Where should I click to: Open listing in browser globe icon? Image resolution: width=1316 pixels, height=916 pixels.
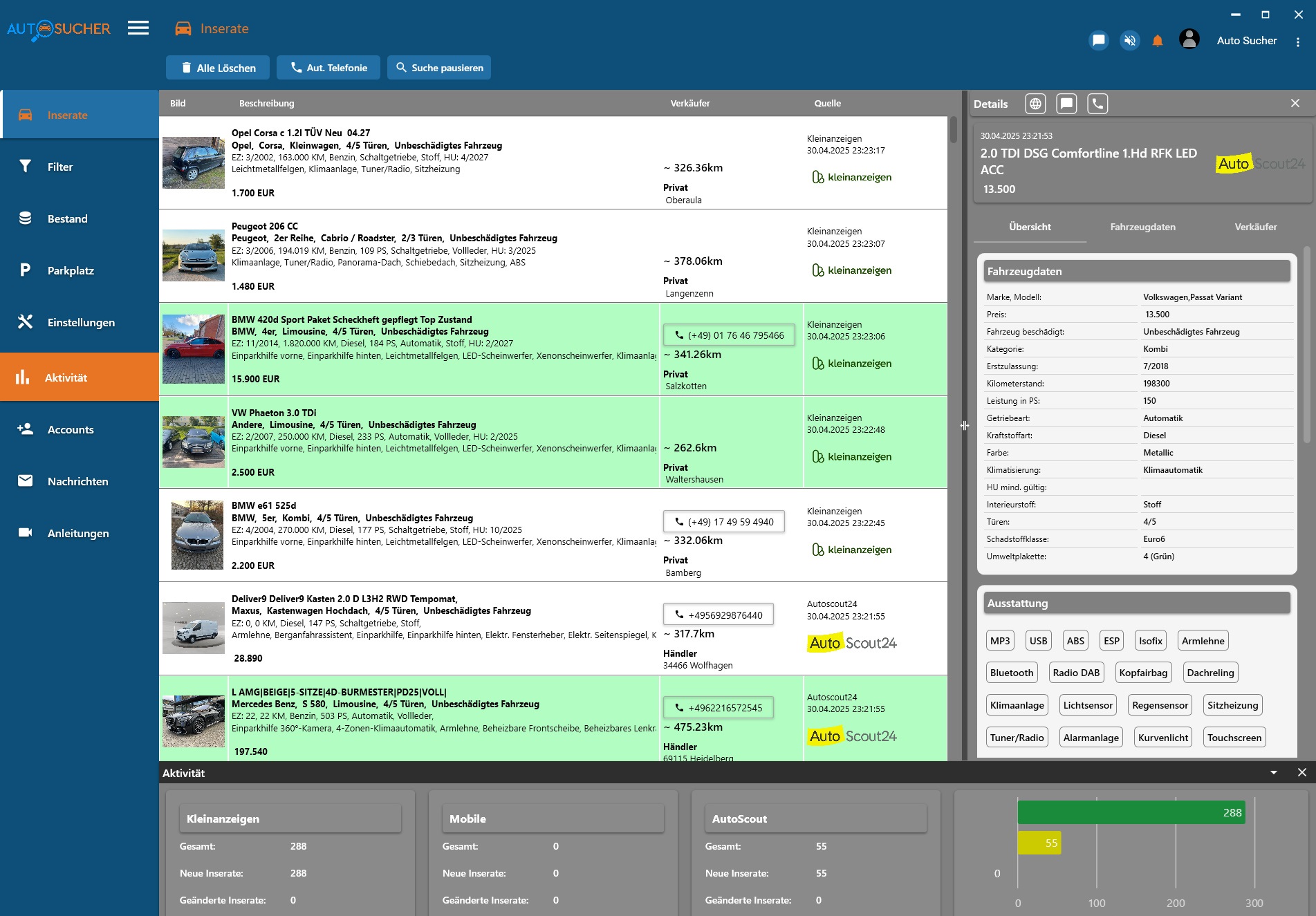pos(1035,104)
